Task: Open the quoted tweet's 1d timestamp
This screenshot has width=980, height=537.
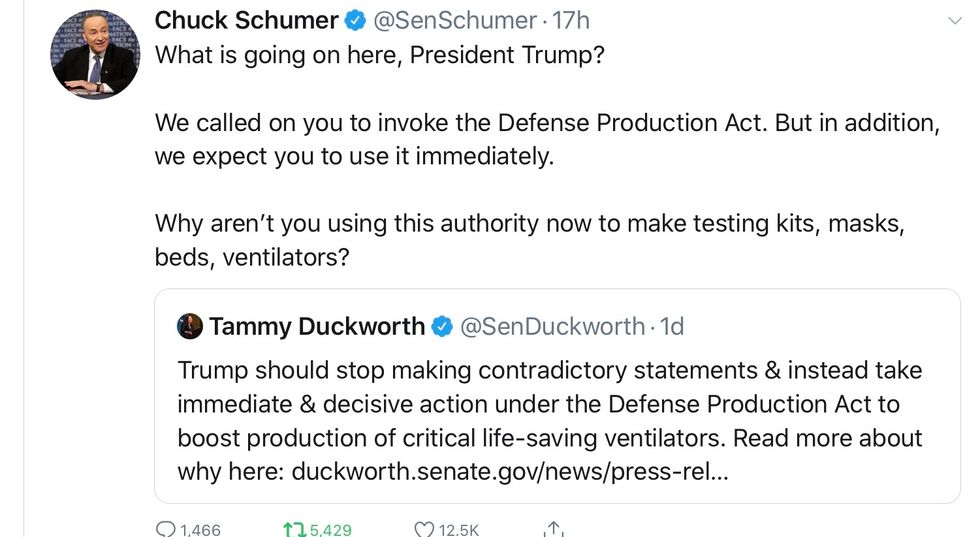Action: coord(673,326)
